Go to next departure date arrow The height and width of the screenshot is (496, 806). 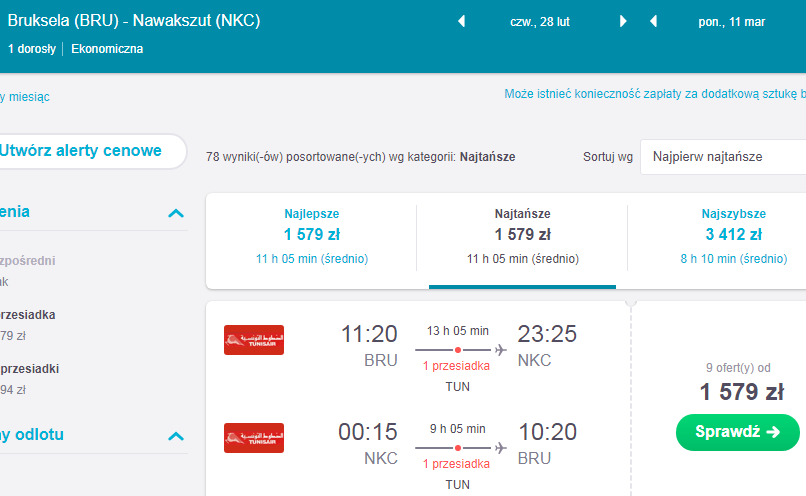coord(623,22)
